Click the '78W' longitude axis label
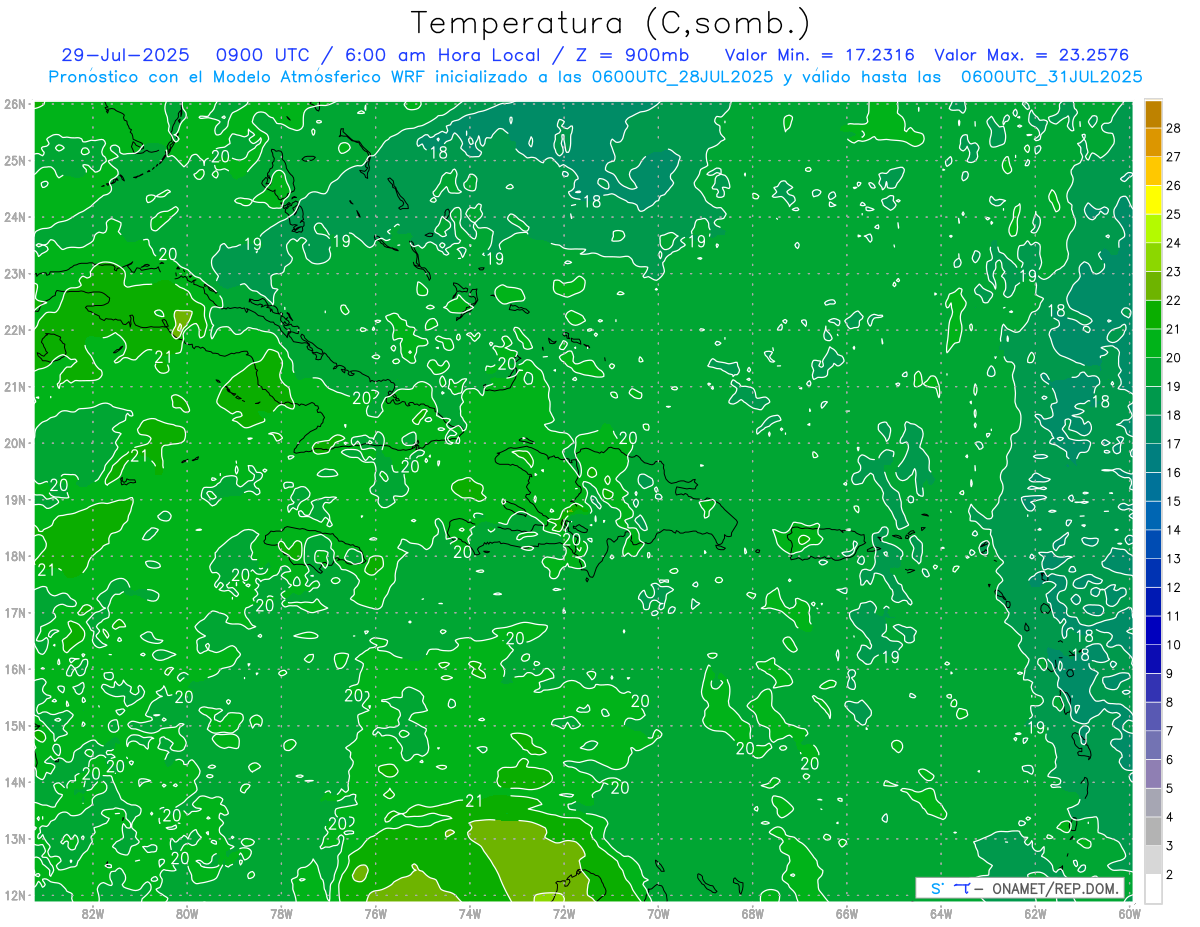1200x927 pixels. pyautogui.click(x=281, y=912)
